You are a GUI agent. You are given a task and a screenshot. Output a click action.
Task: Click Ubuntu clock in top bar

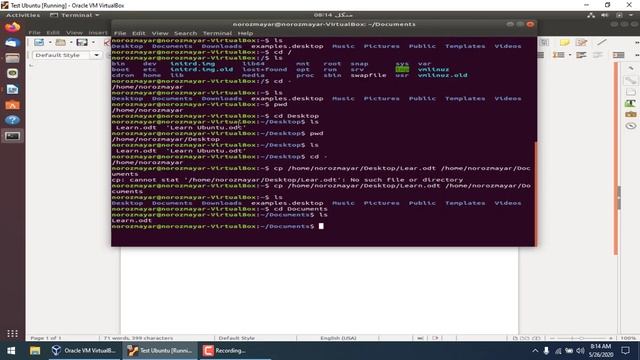click(333, 15)
